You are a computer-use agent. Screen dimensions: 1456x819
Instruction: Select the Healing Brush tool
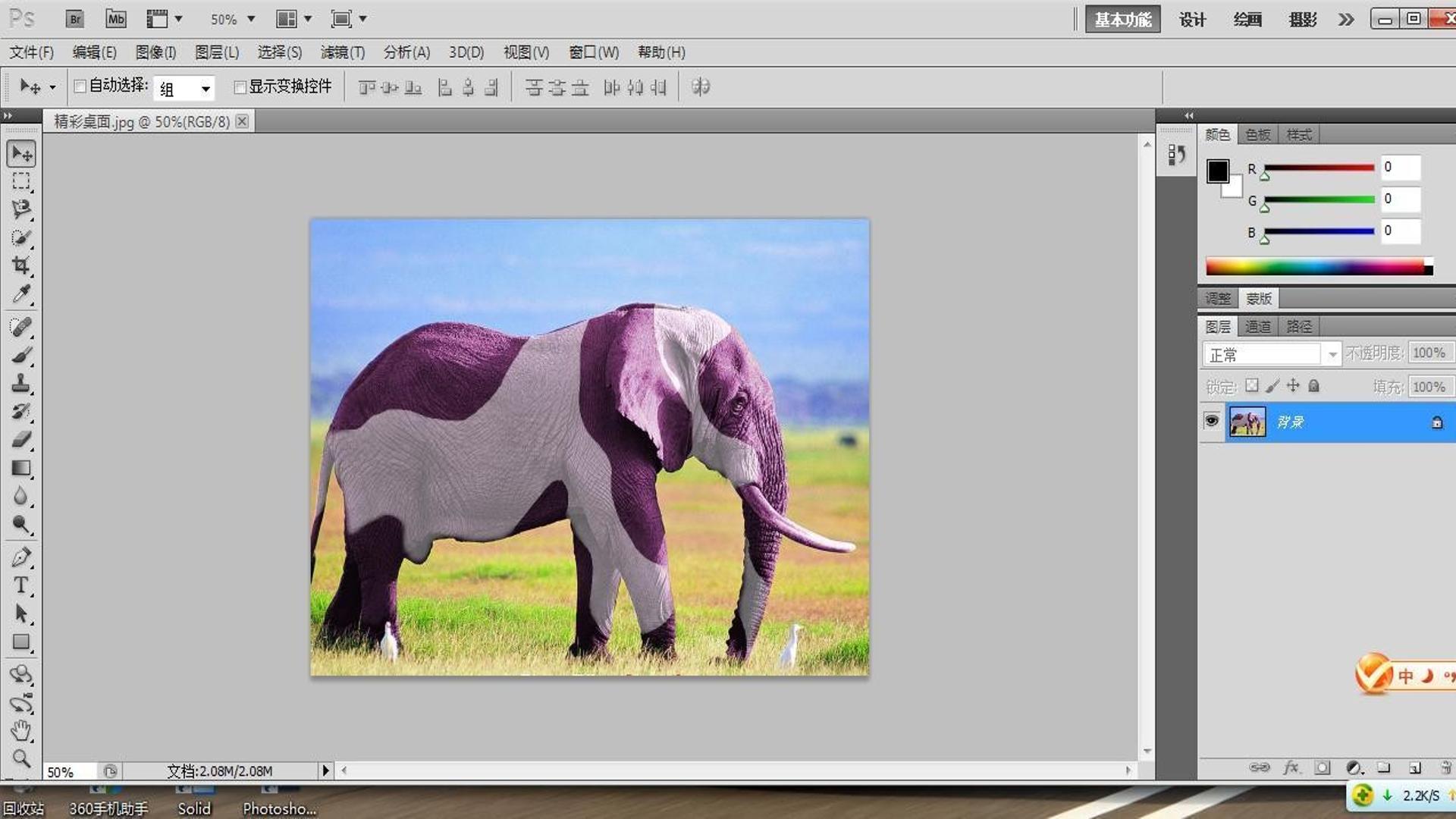pyautogui.click(x=21, y=327)
